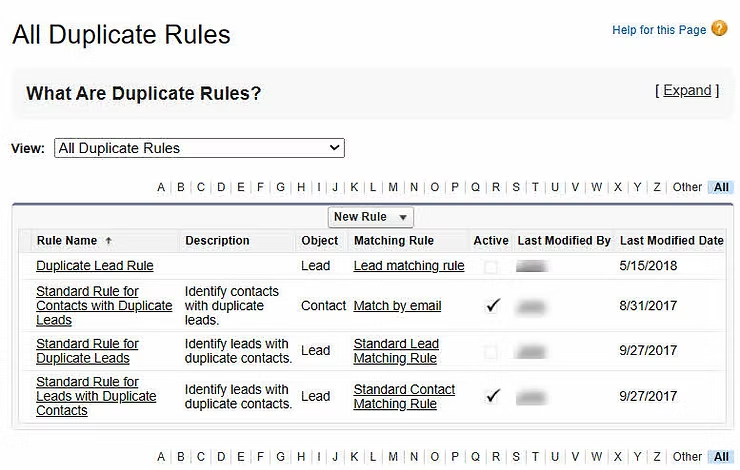Image resolution: width=740 pixels, height=470 pixels.
Task: Open the Lead matching rule link
Action: click(409, 266)
